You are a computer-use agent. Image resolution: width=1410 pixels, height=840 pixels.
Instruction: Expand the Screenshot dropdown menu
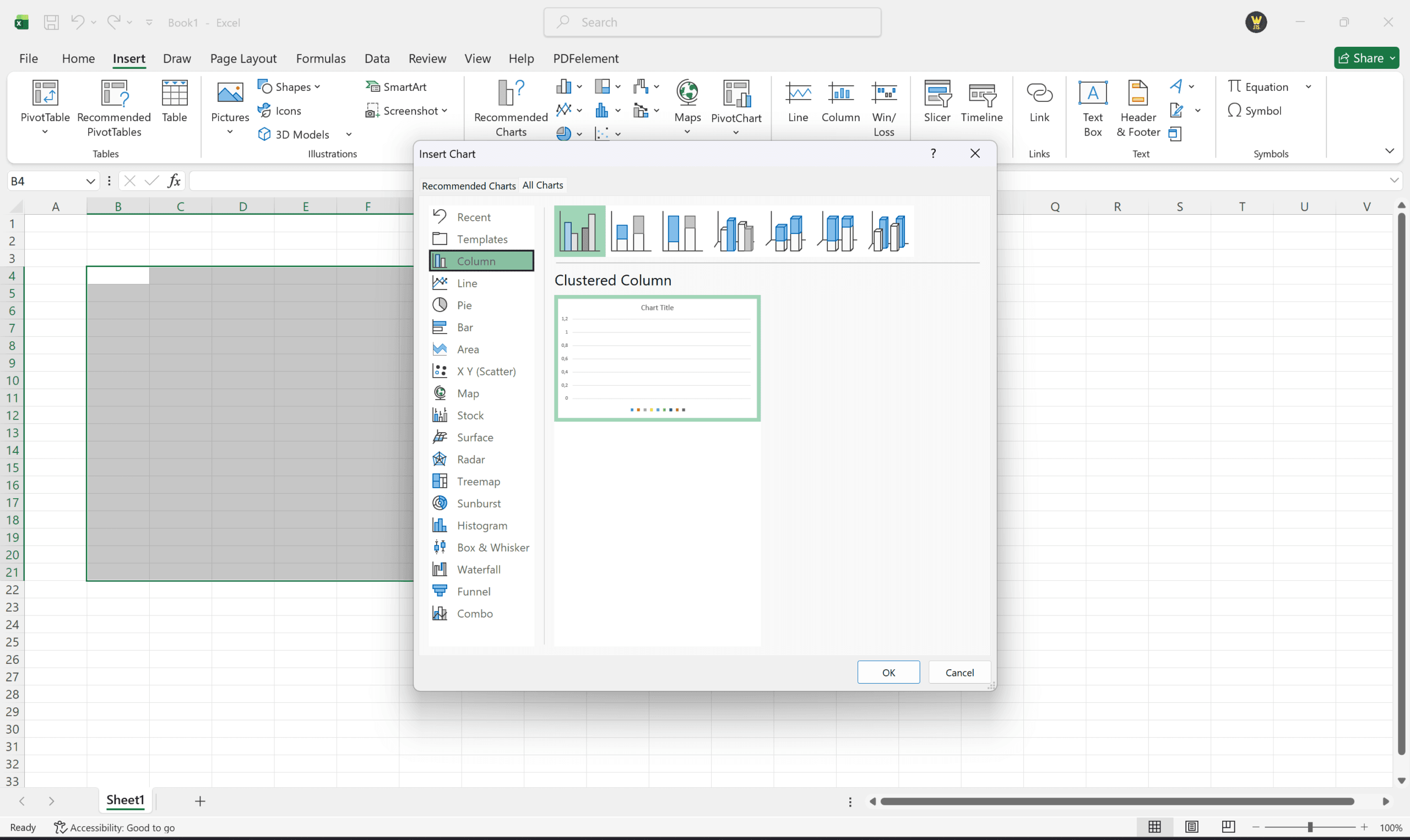pyautogui.click(x=444, y=111)
